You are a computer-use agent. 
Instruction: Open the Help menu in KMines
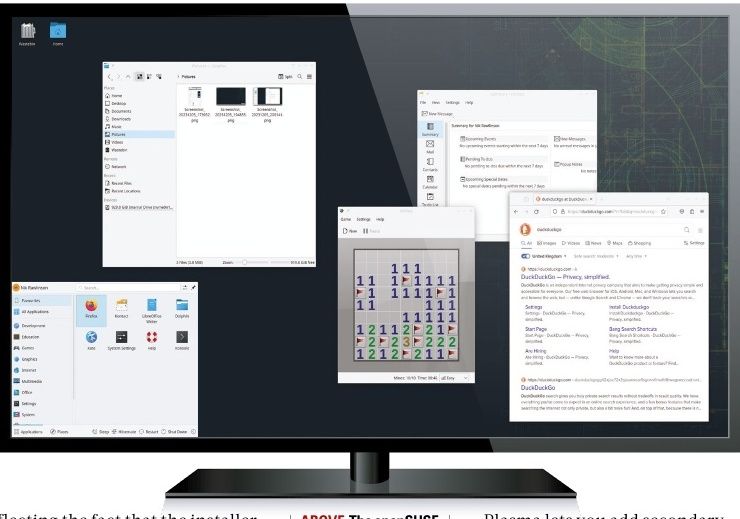coord(380,219)
